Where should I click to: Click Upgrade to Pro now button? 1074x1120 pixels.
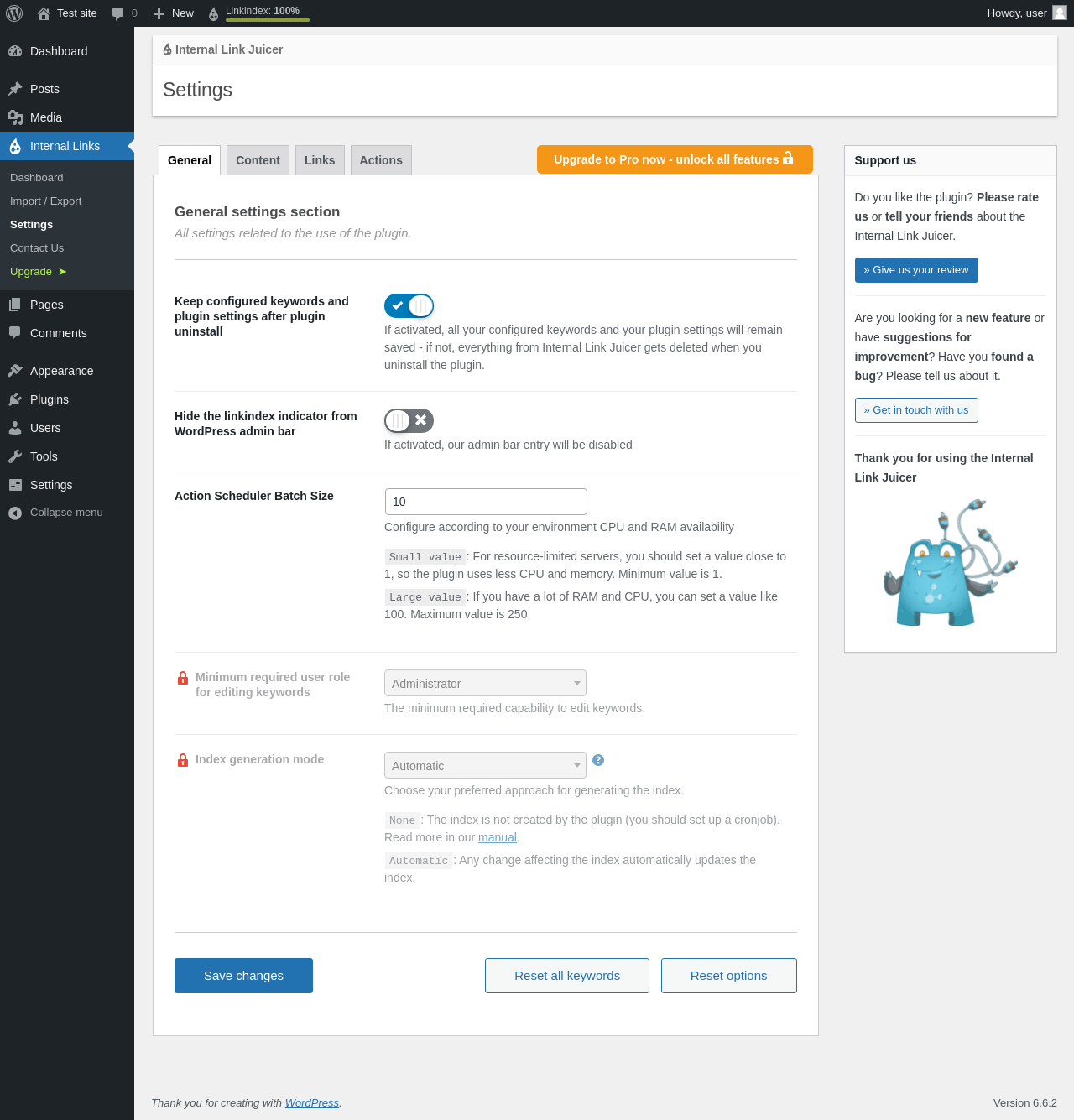pos(675,159)
